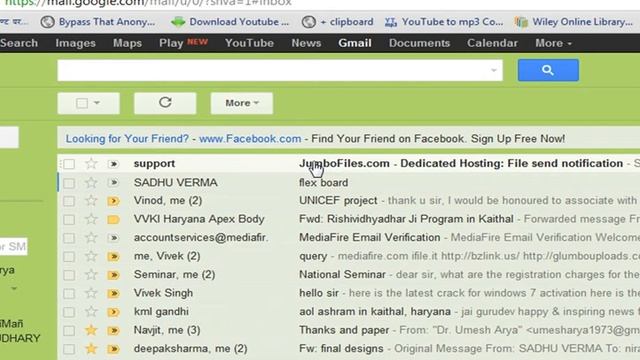The height and width of the screenshot is (360, 640).
Task: Select the support JumboFiles email checkbox
Action: tap(69, 164)
